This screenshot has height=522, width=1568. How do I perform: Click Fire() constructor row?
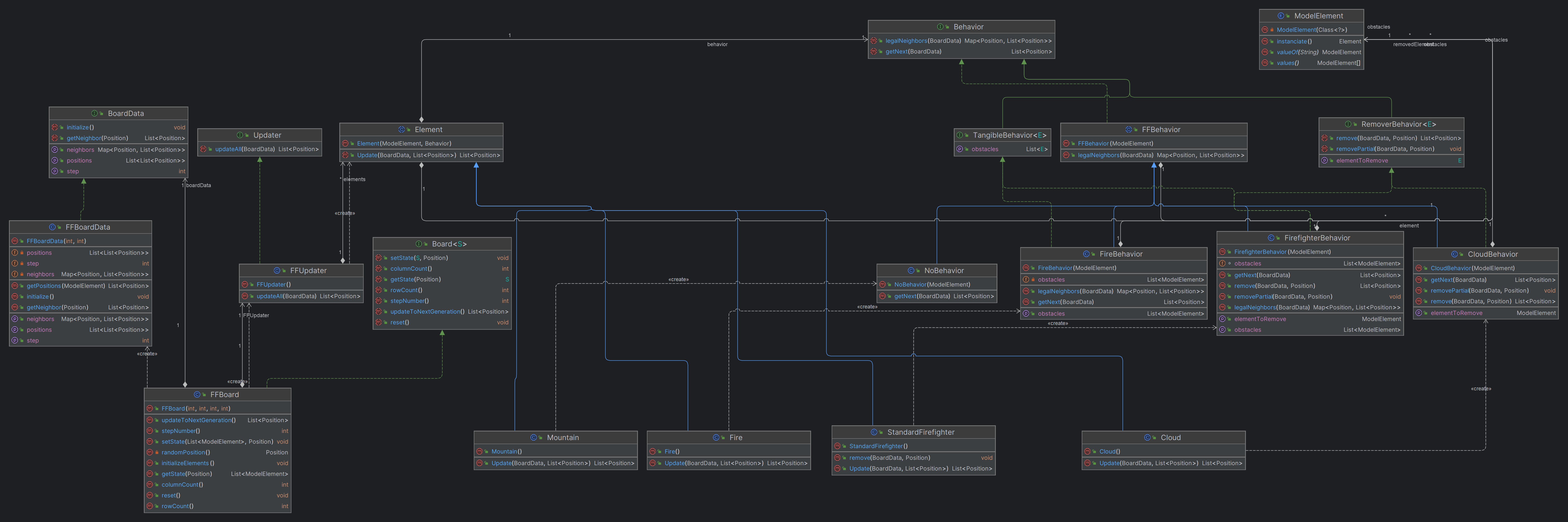point(729,452)
